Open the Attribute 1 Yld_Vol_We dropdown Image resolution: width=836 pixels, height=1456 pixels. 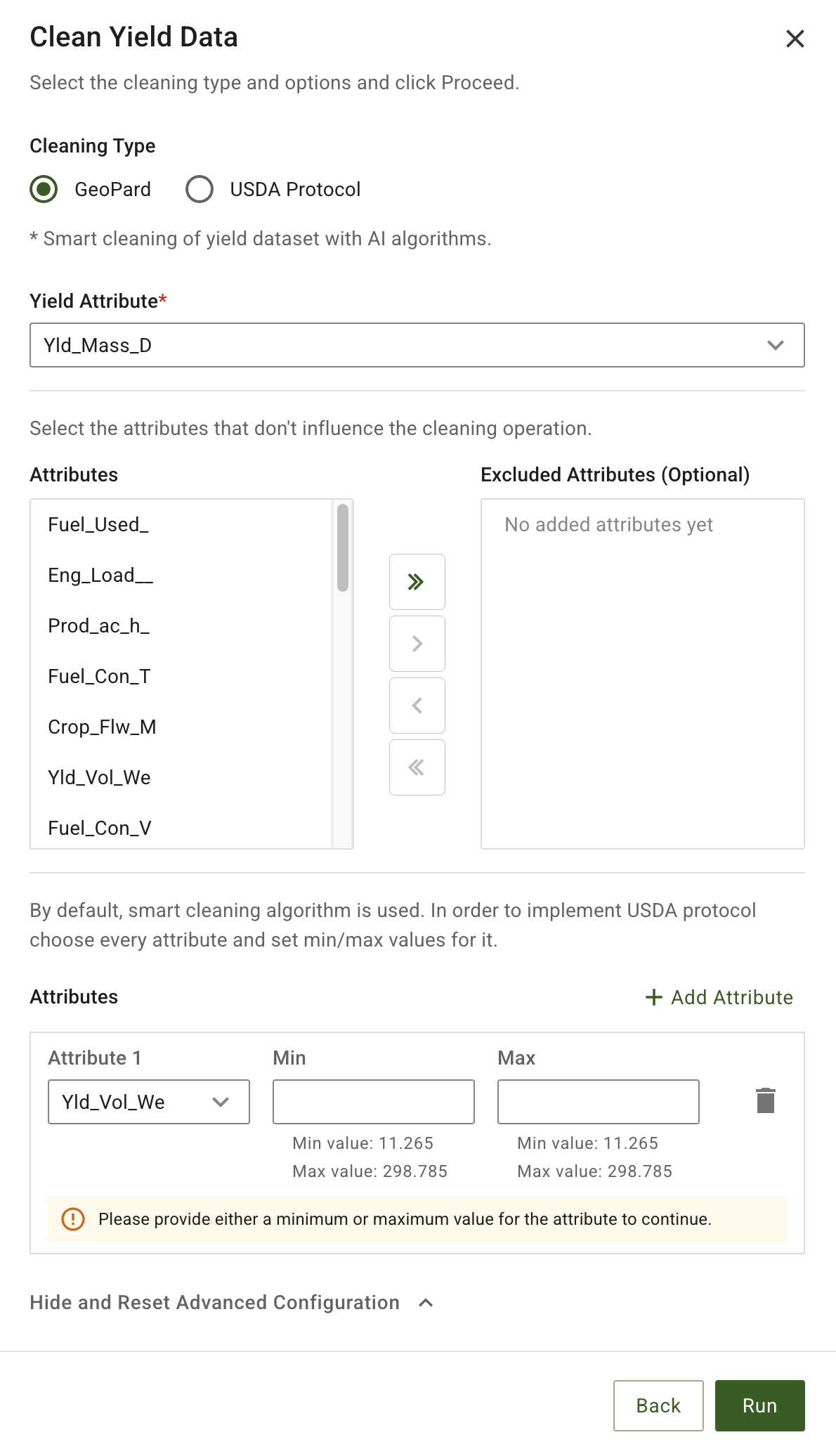[148, 1102]
